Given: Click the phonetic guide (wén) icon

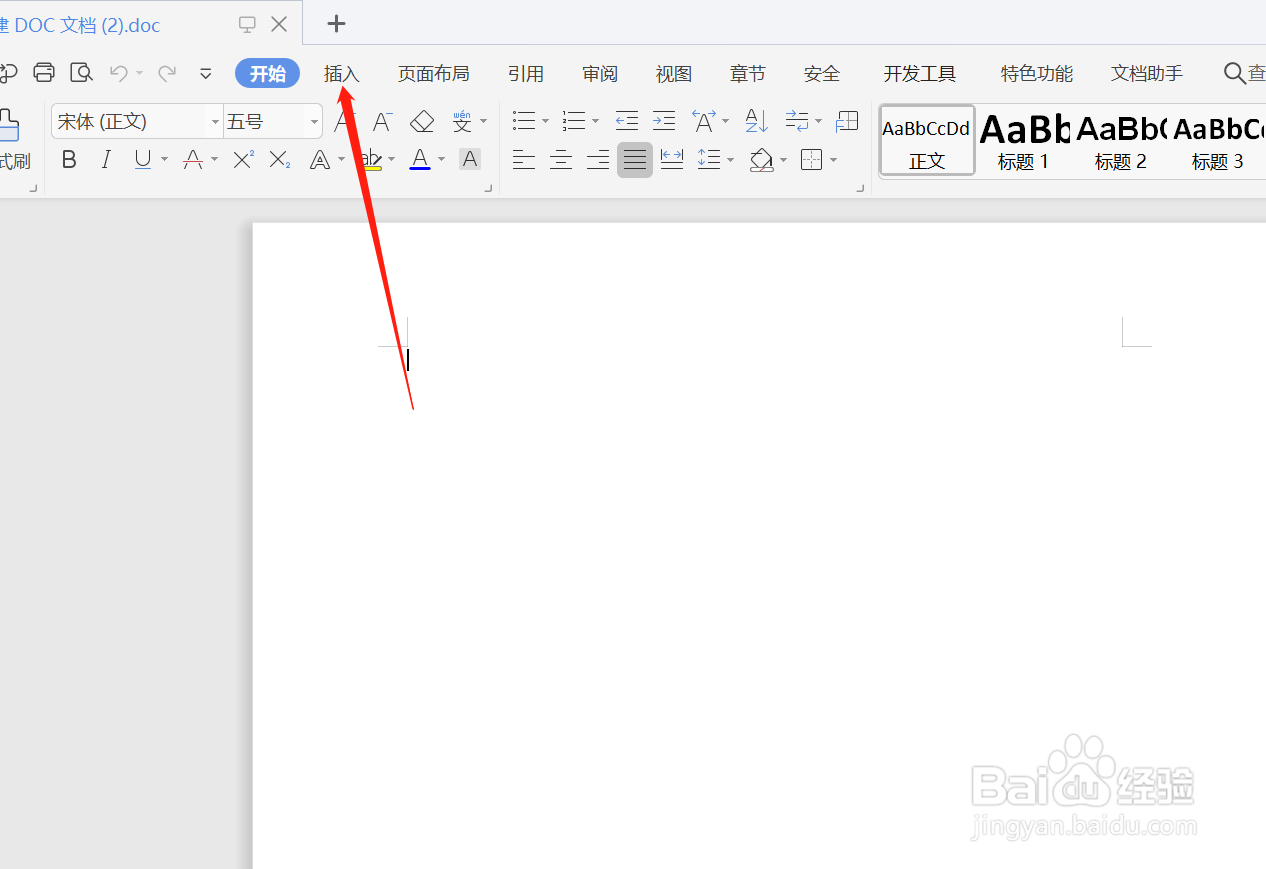Looking at the screenshot, I should click(462, 122).
